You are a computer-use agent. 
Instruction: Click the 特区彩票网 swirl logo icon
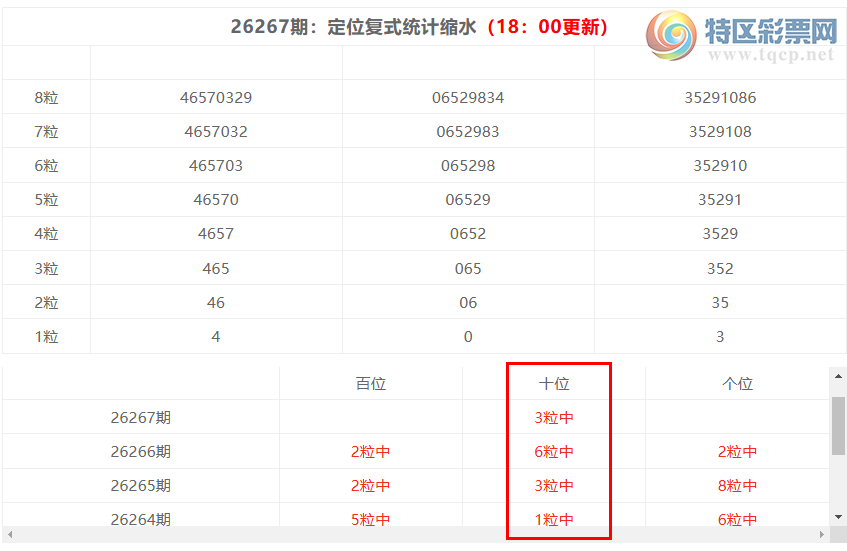[x=671, y=35]
